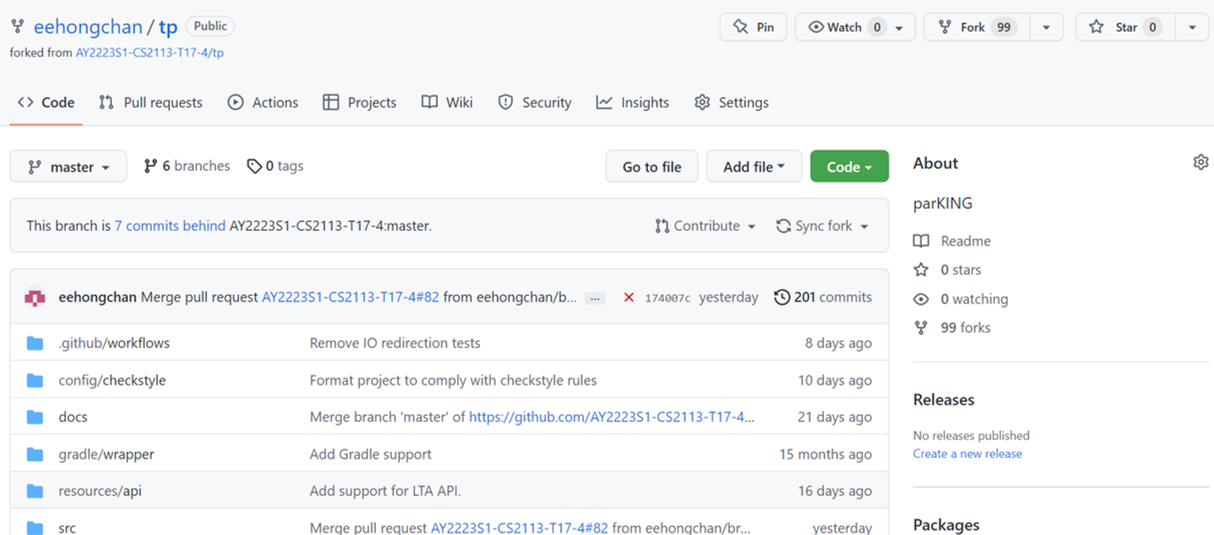This screenshot has width=1214, height=535.
Task: Expand the Contribute dropdown
Action: pyautogui.click(x=705, y=226)
